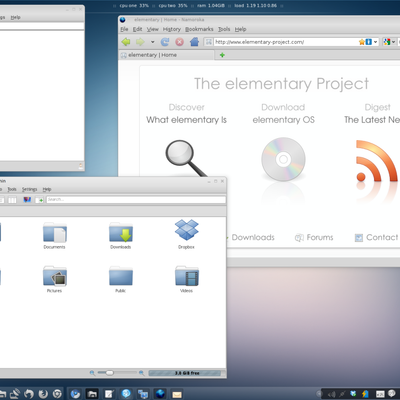
Task: Open the file manager Help menu
Action: click(x=47, y=189)
